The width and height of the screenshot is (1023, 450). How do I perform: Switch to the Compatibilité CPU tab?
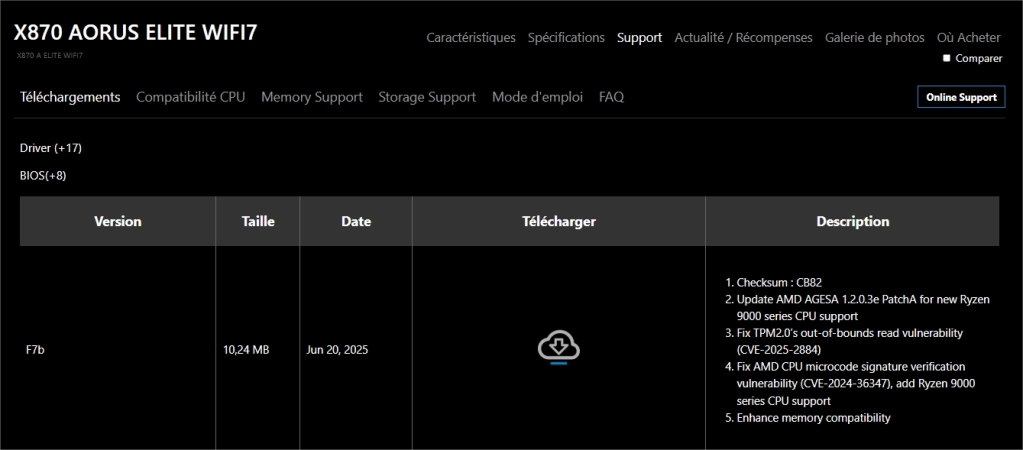(191, 97)
